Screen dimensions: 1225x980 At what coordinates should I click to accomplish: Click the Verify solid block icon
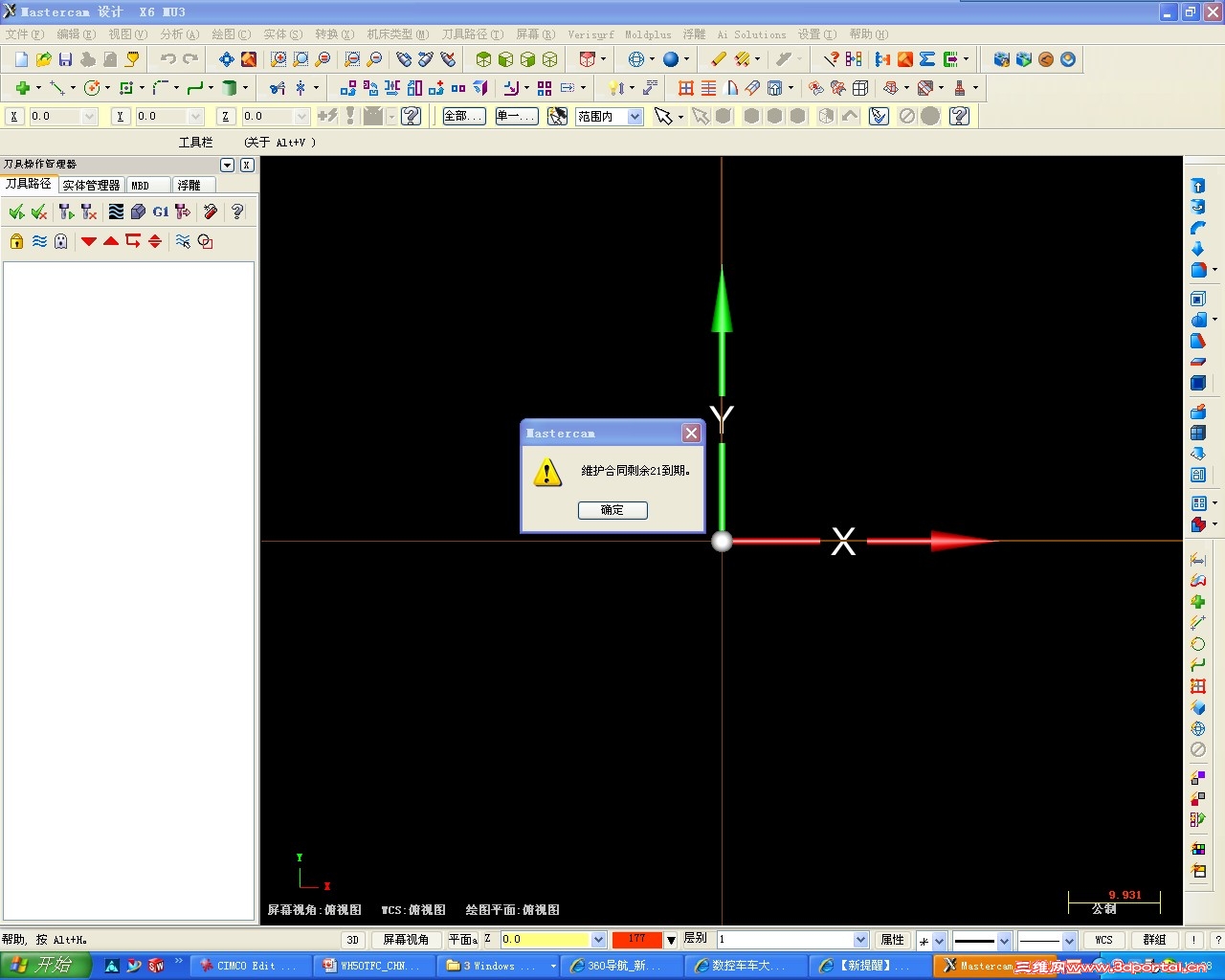click(x=138, y=212)
